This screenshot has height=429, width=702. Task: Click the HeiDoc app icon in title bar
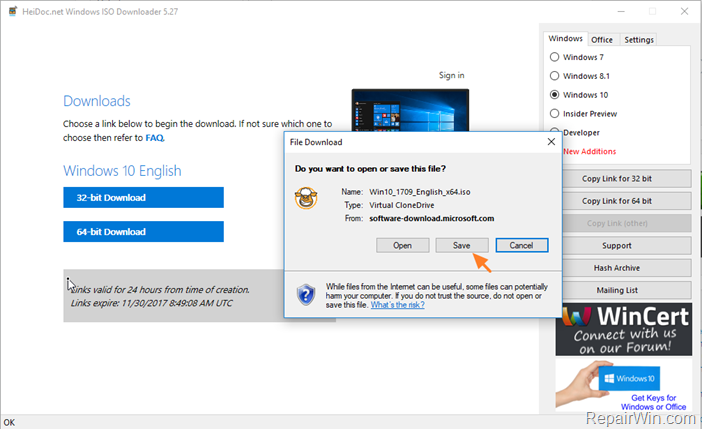(13, 11)
